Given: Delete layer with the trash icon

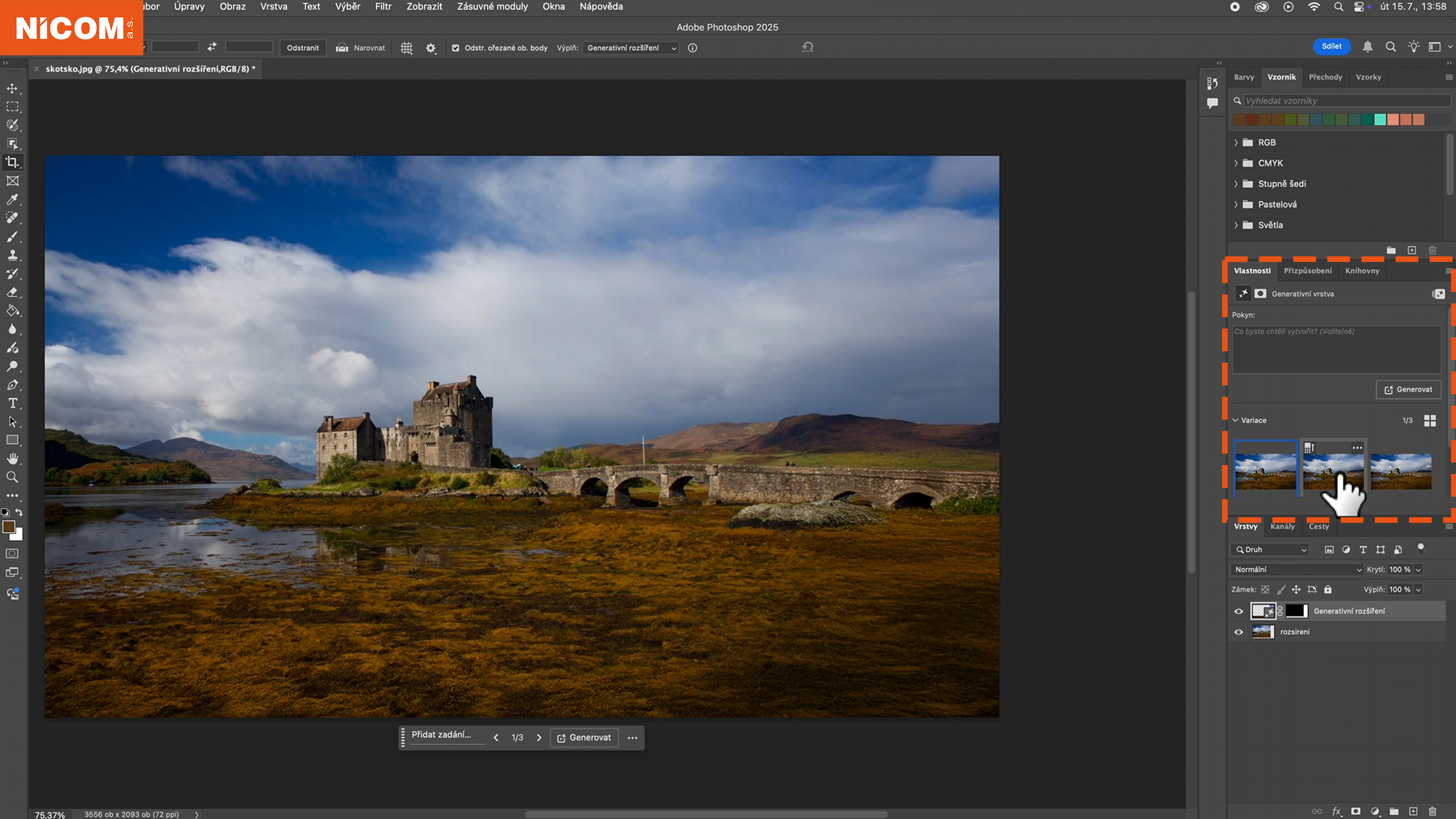Looking at the screenshot, I should click(x=1432, y=811).
